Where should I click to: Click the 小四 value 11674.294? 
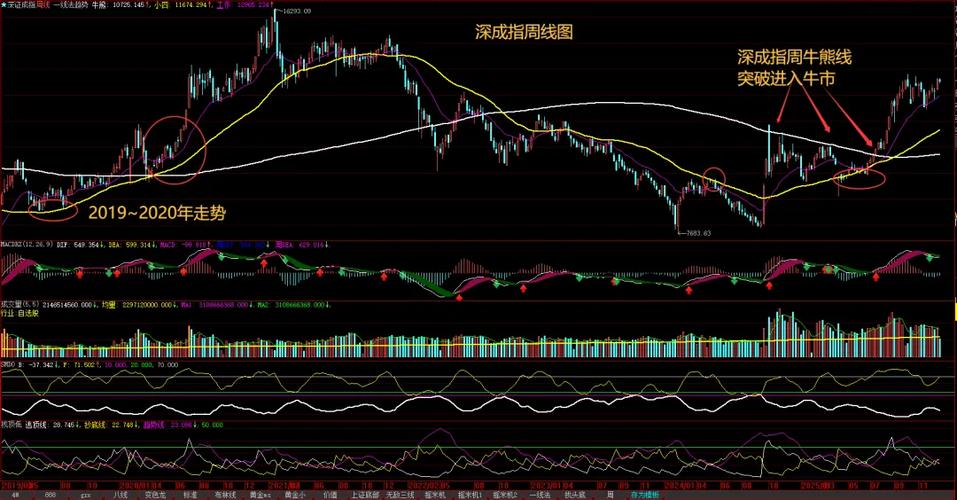(191, 4)
